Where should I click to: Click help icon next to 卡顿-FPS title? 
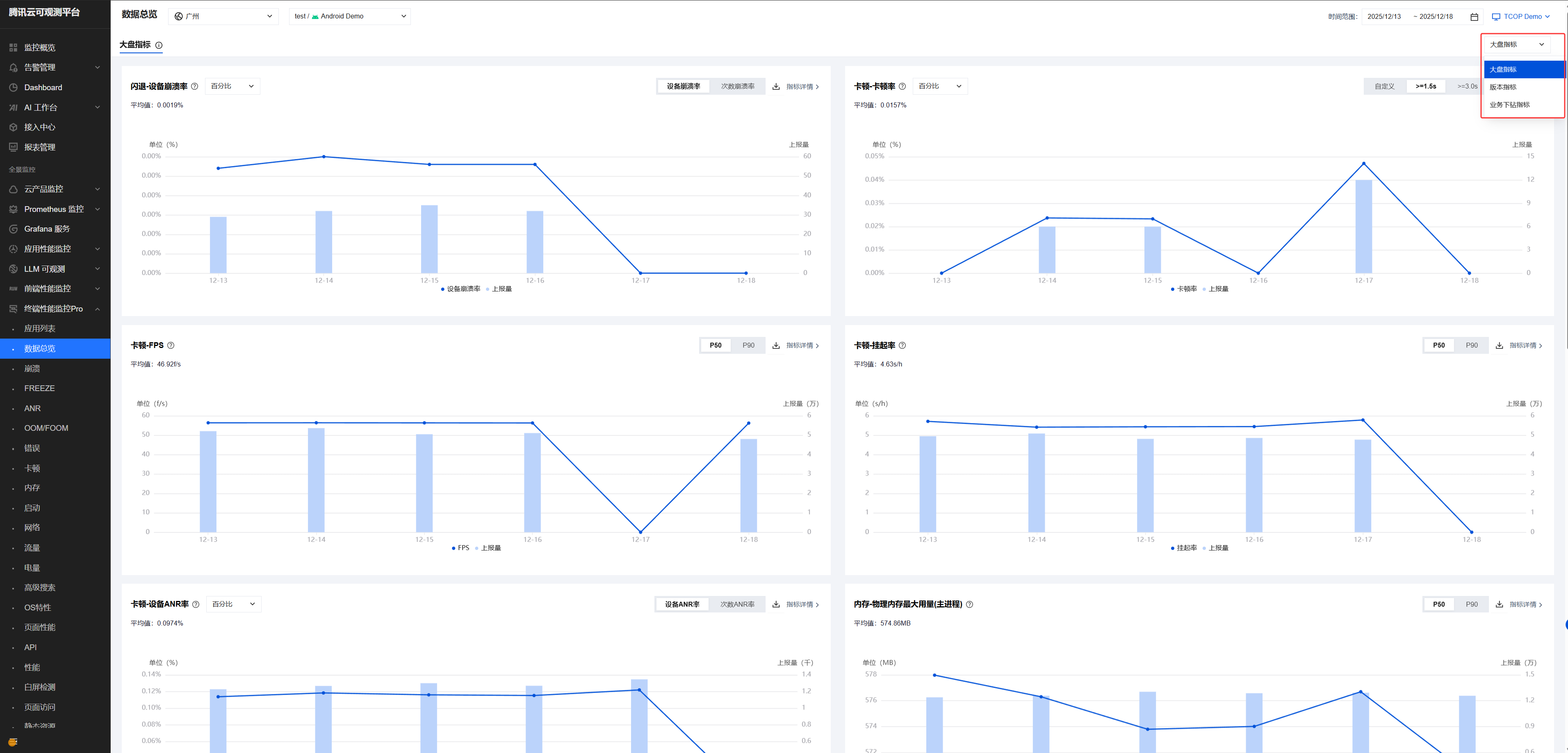pyautogui.click(x=171, y=345)
